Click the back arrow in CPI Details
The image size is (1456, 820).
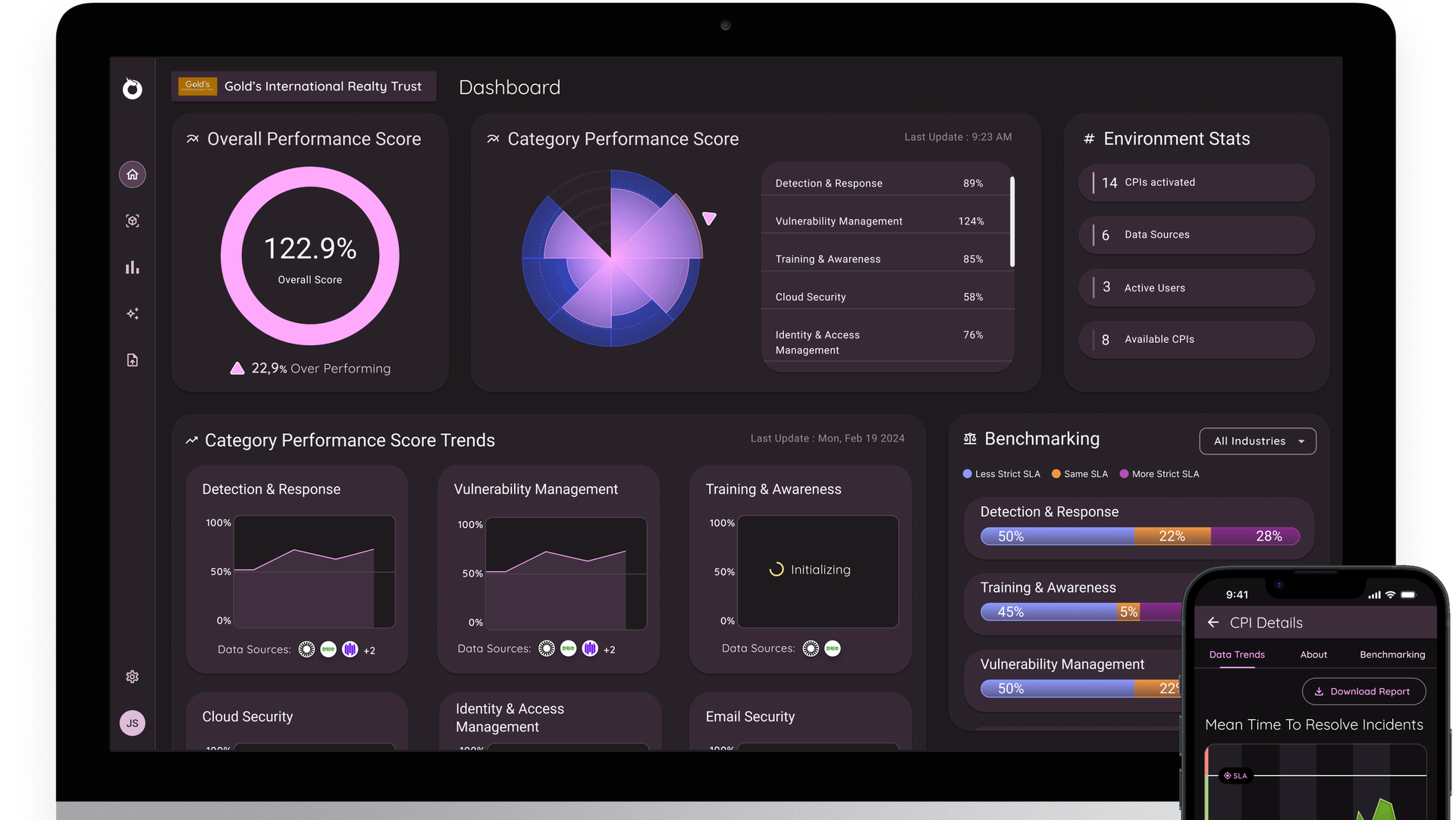click(x=1213, y=622)
